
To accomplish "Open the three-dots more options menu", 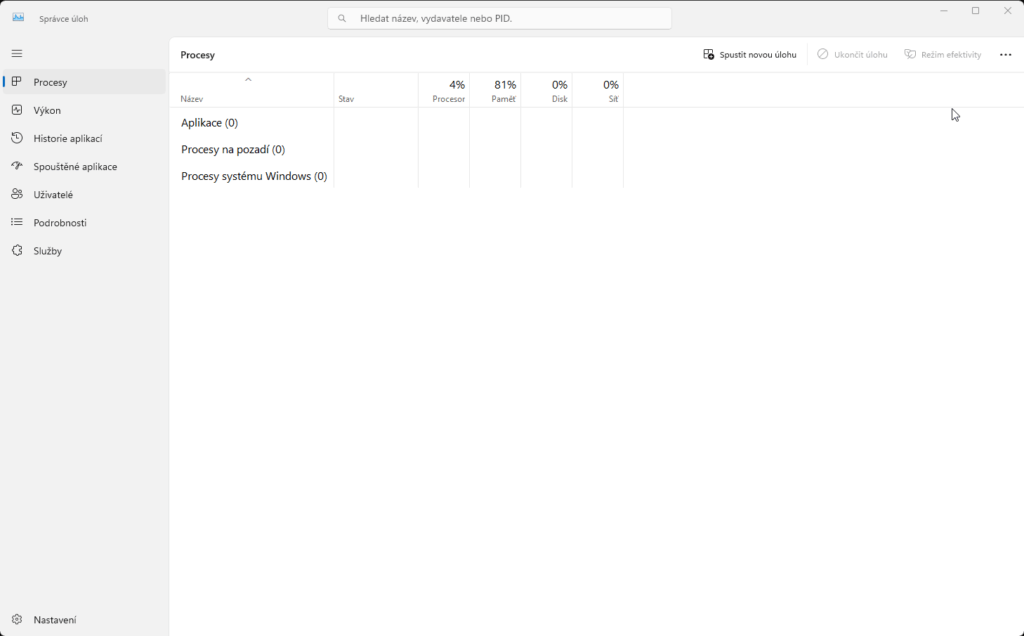I will (1005, 55).
